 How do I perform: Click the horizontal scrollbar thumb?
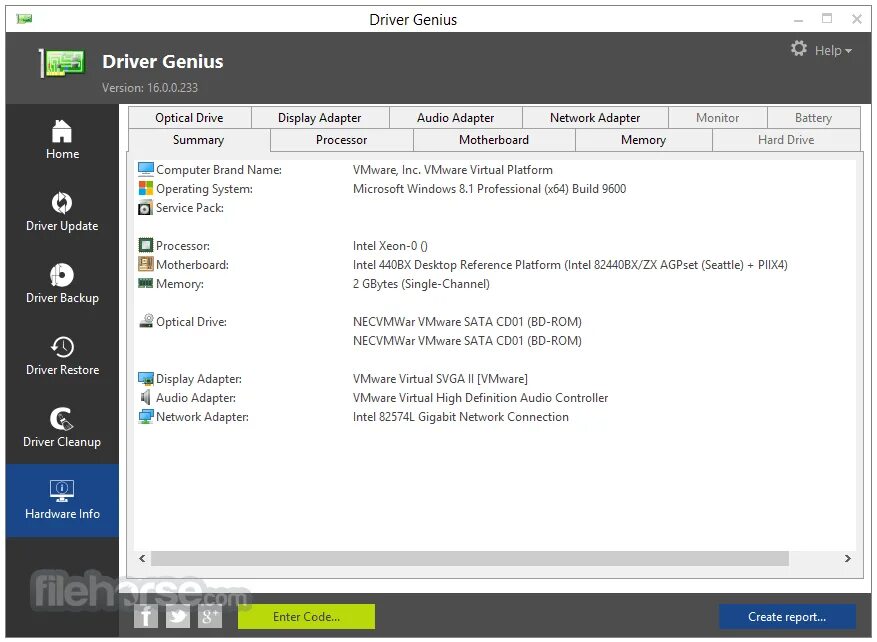point(470,558)
